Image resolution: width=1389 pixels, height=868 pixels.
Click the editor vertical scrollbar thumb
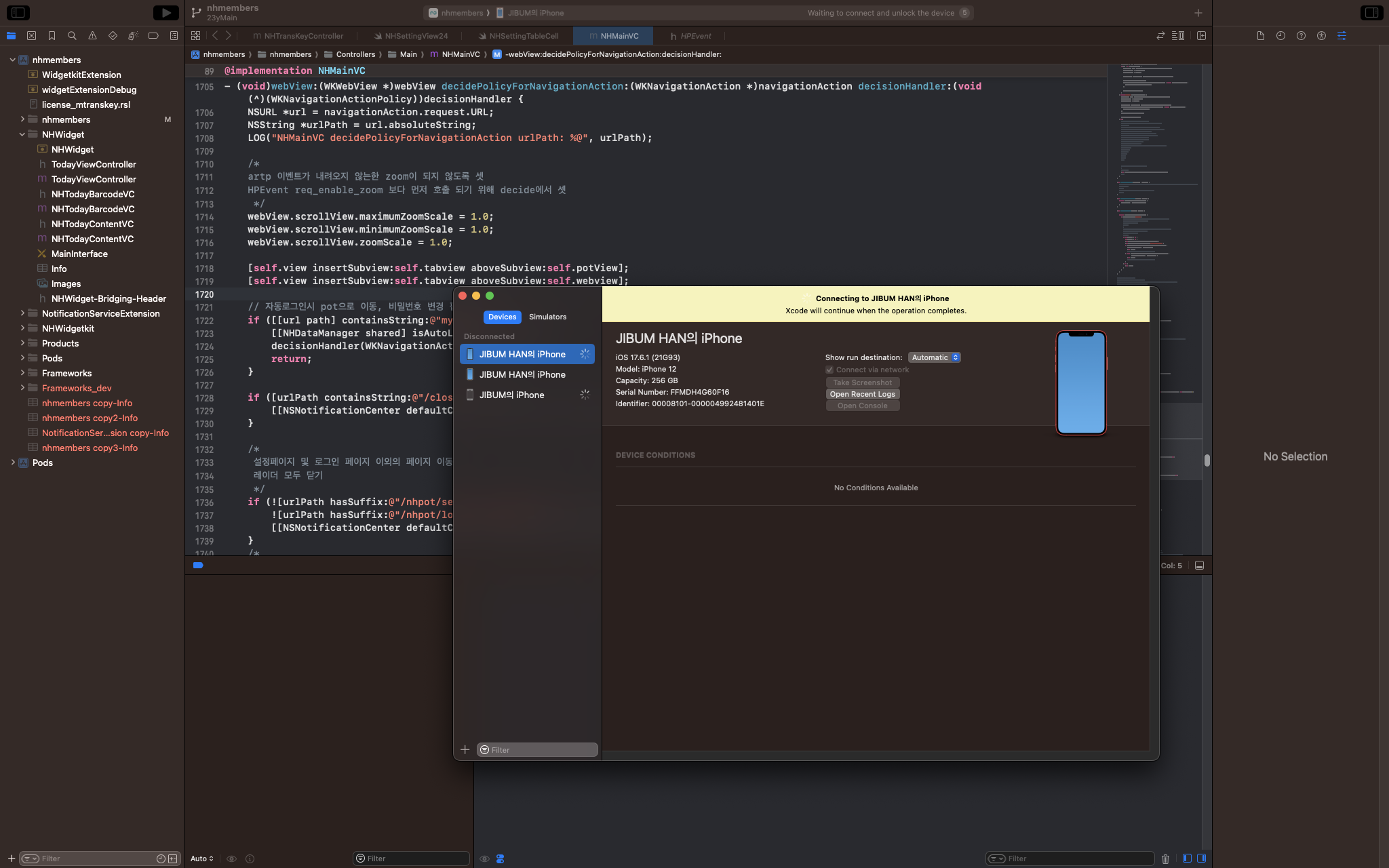point(1207,460)
